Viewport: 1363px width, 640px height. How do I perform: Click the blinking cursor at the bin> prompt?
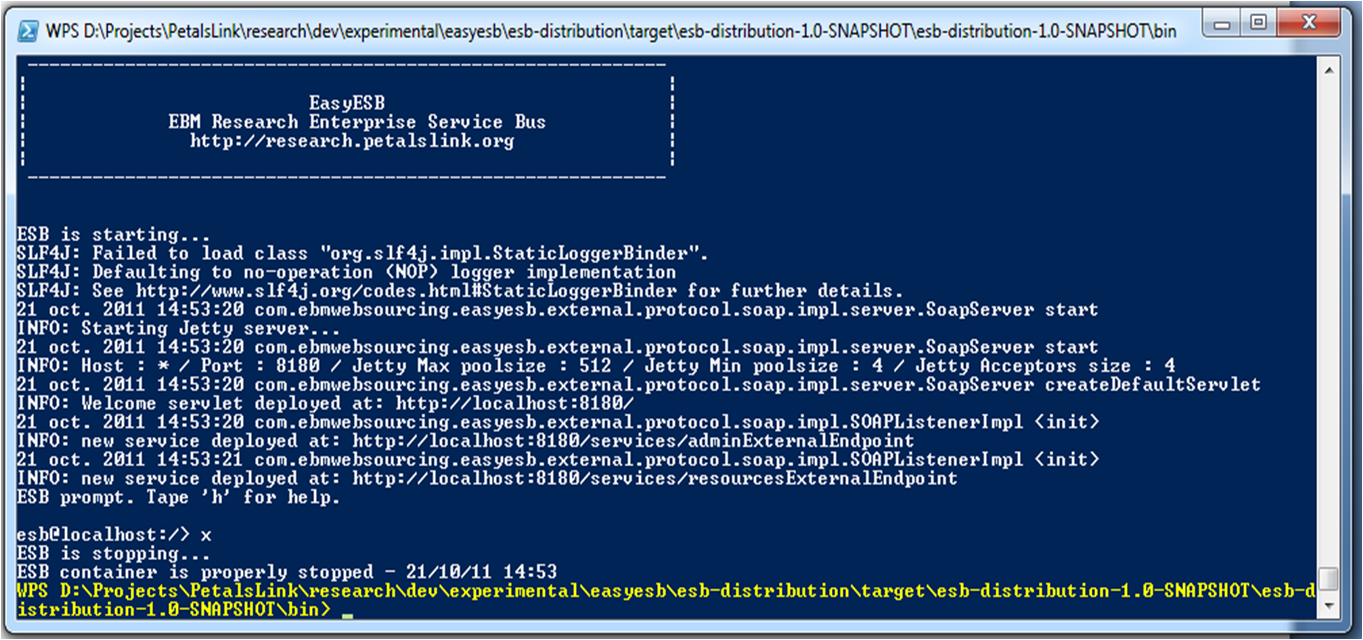click(347, 616)
